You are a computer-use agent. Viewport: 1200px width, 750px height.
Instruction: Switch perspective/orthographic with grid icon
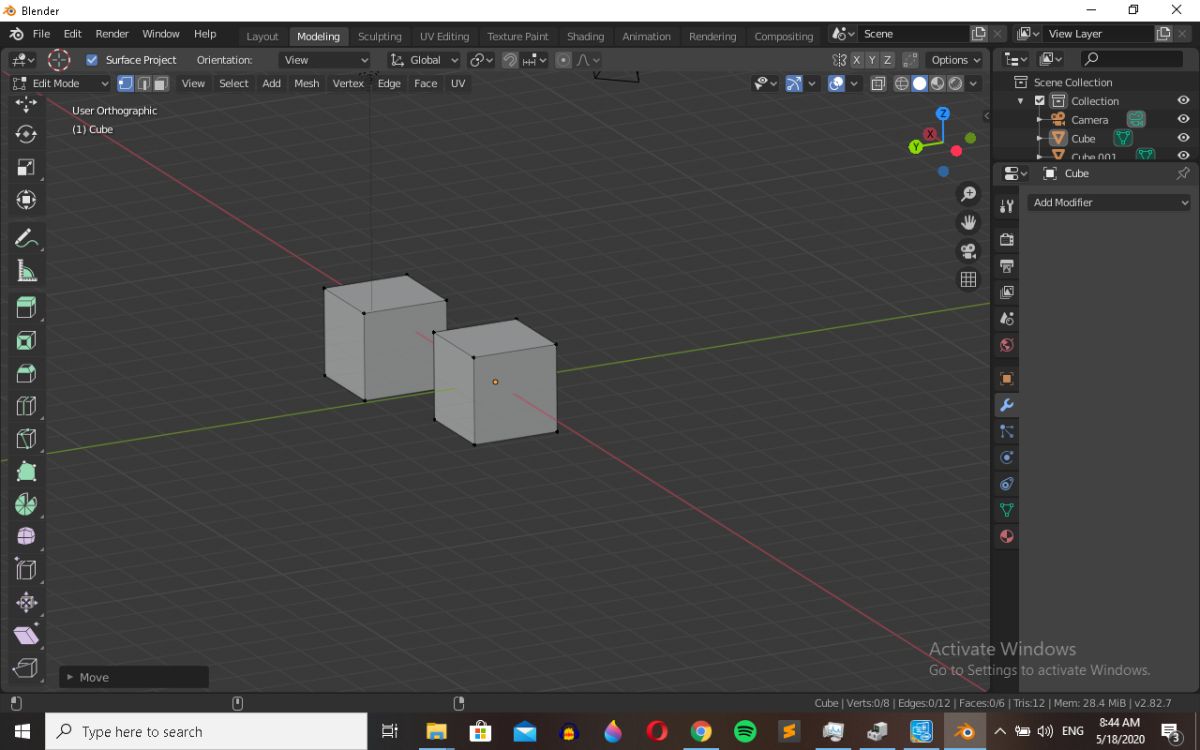(x=968, y=280)
